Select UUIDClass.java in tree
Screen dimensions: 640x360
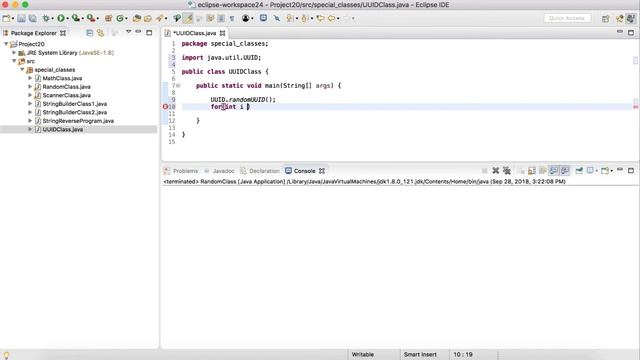click(62, 129)
